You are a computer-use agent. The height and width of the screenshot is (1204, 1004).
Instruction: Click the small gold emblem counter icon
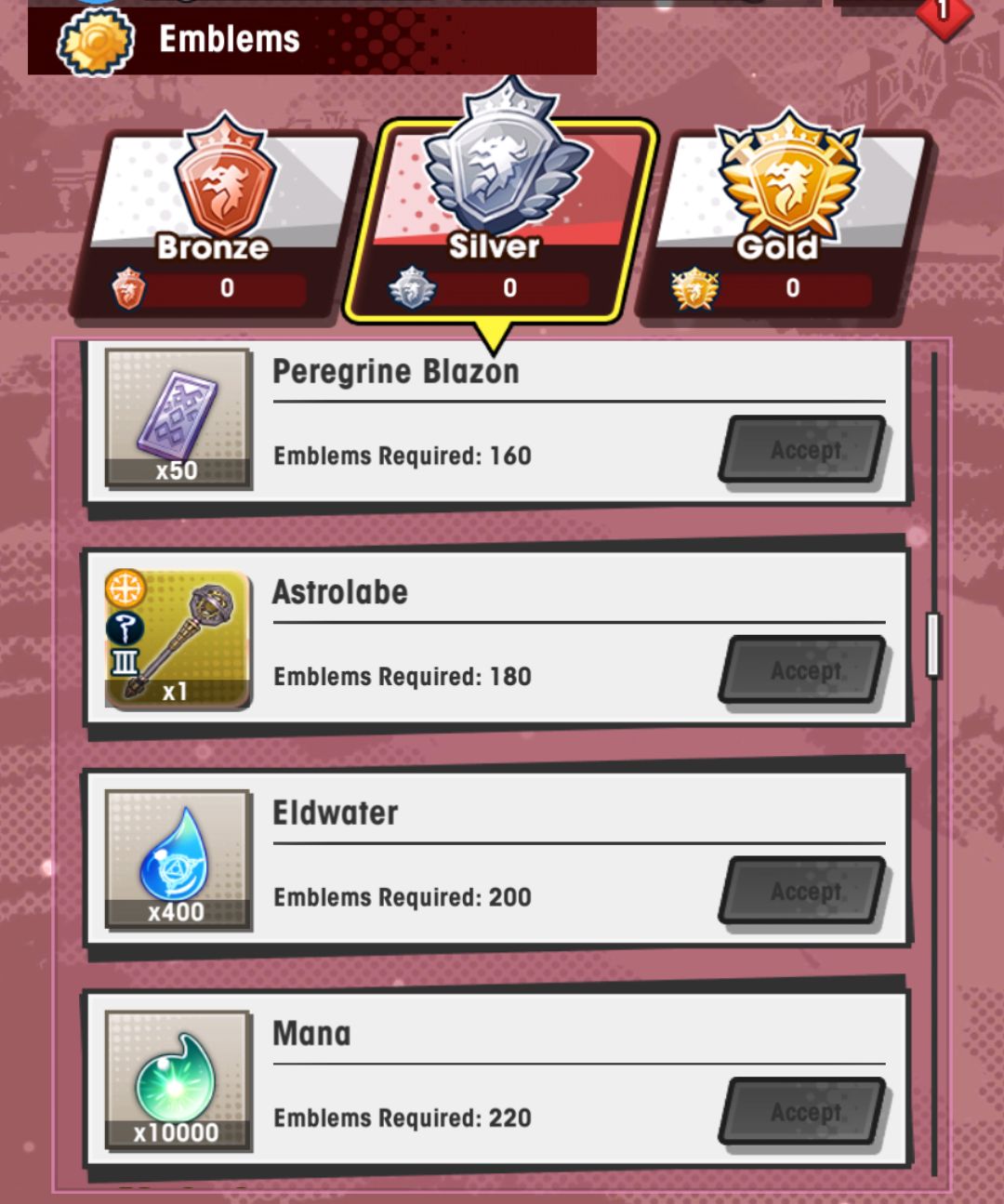pyautogui.click(x=694, y=288)
